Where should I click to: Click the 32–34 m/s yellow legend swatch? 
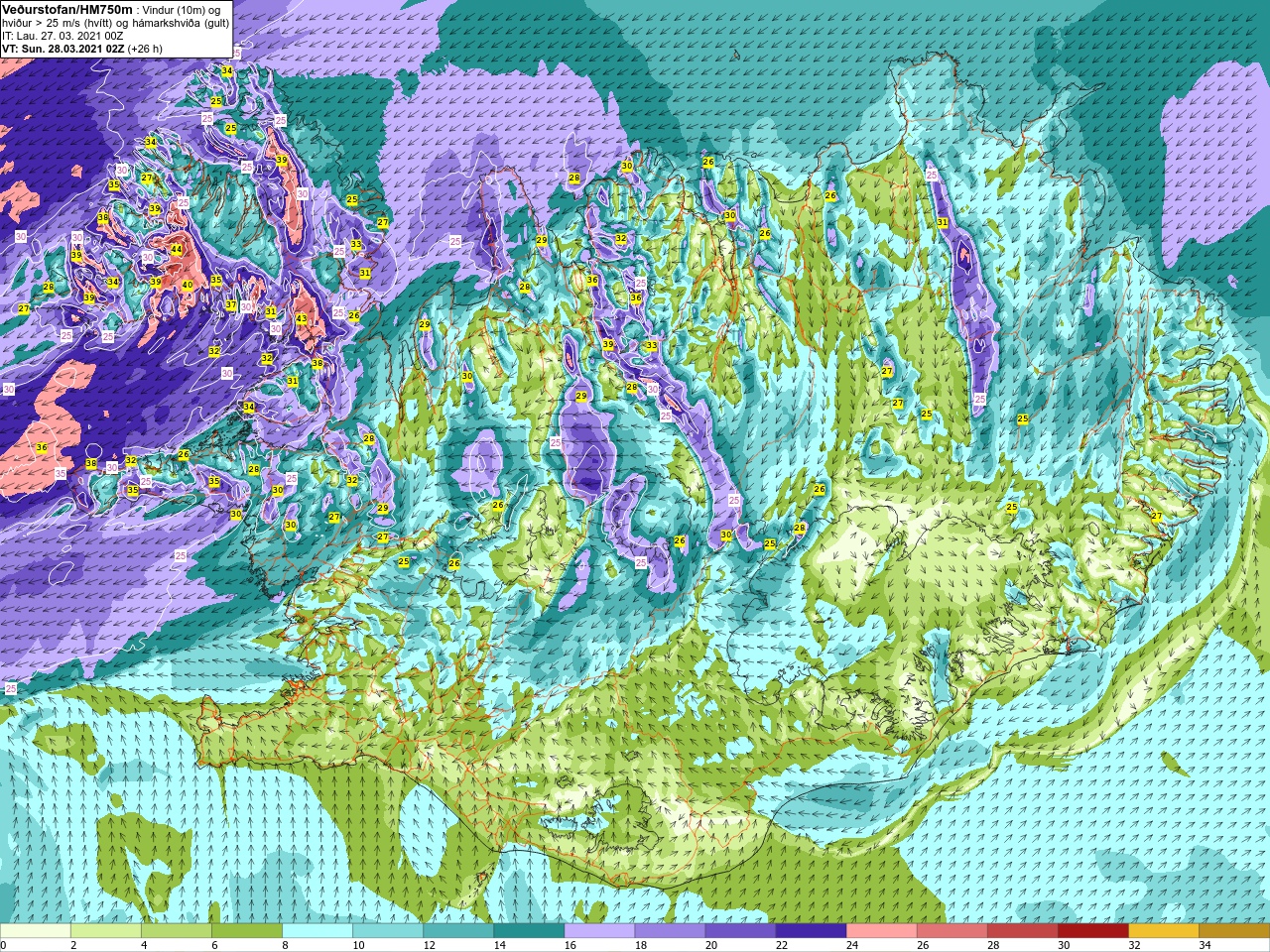1163,931
